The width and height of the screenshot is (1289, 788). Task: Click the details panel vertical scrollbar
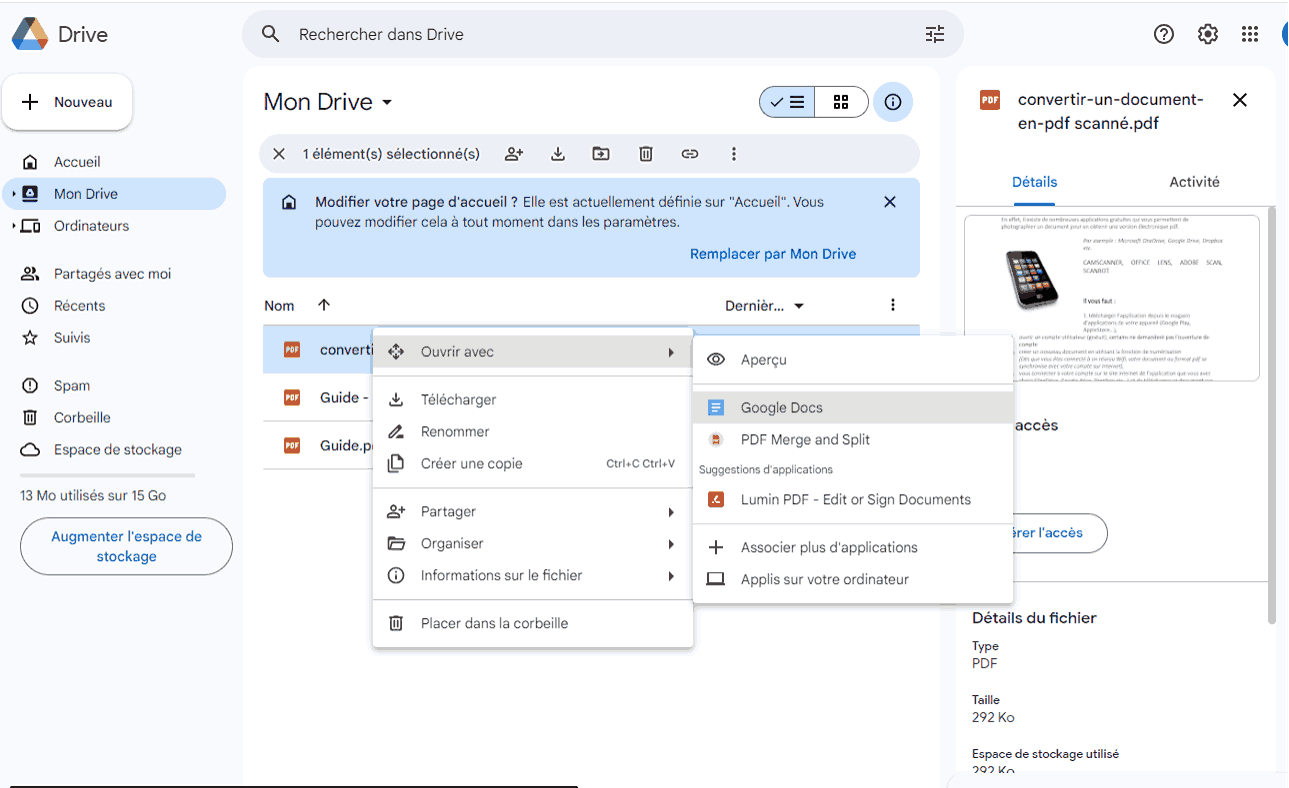coord(1272,415)
